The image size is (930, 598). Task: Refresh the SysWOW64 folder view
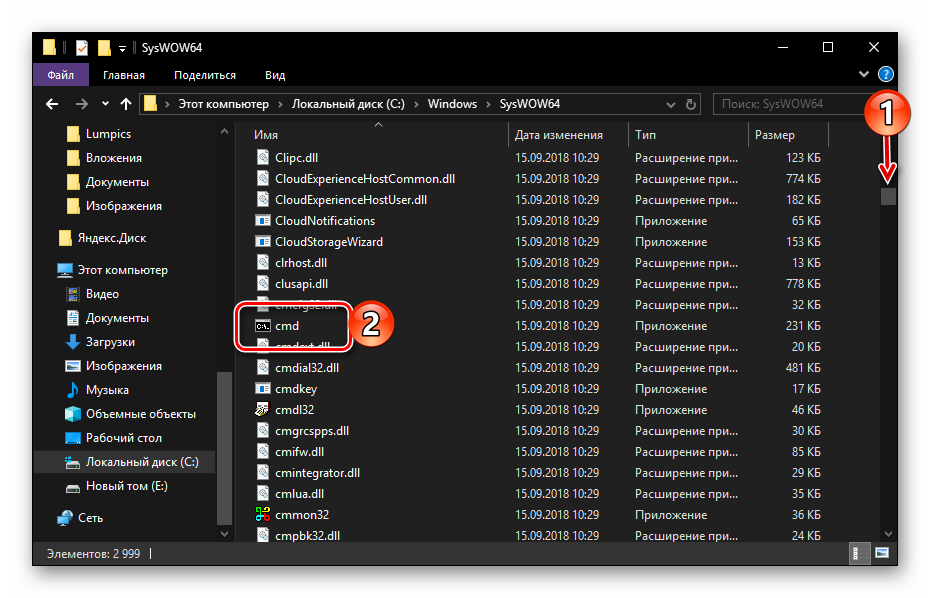(690, 104)
